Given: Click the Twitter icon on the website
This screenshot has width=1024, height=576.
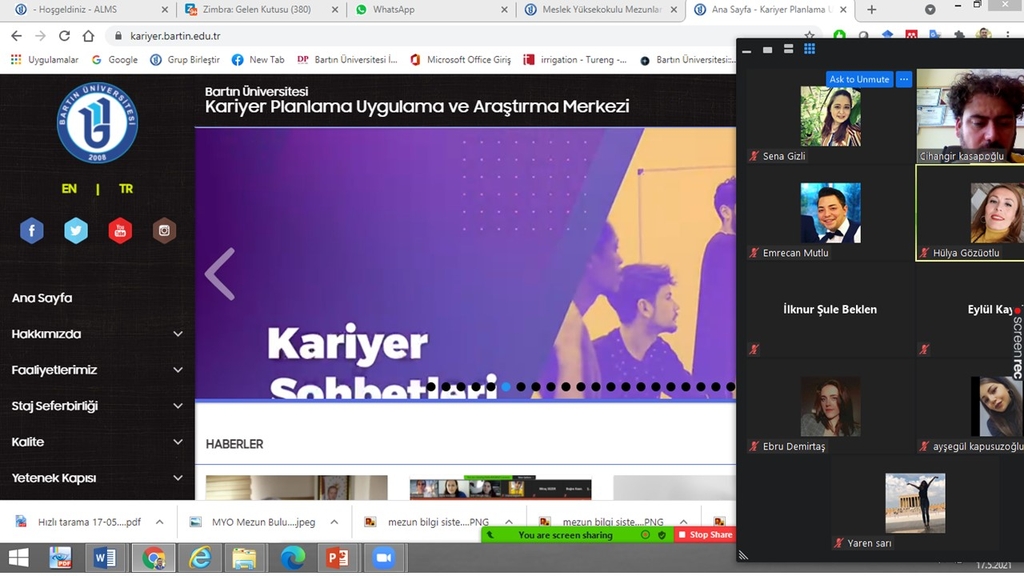Looking at the screenshot, I should tap(76, 230).
